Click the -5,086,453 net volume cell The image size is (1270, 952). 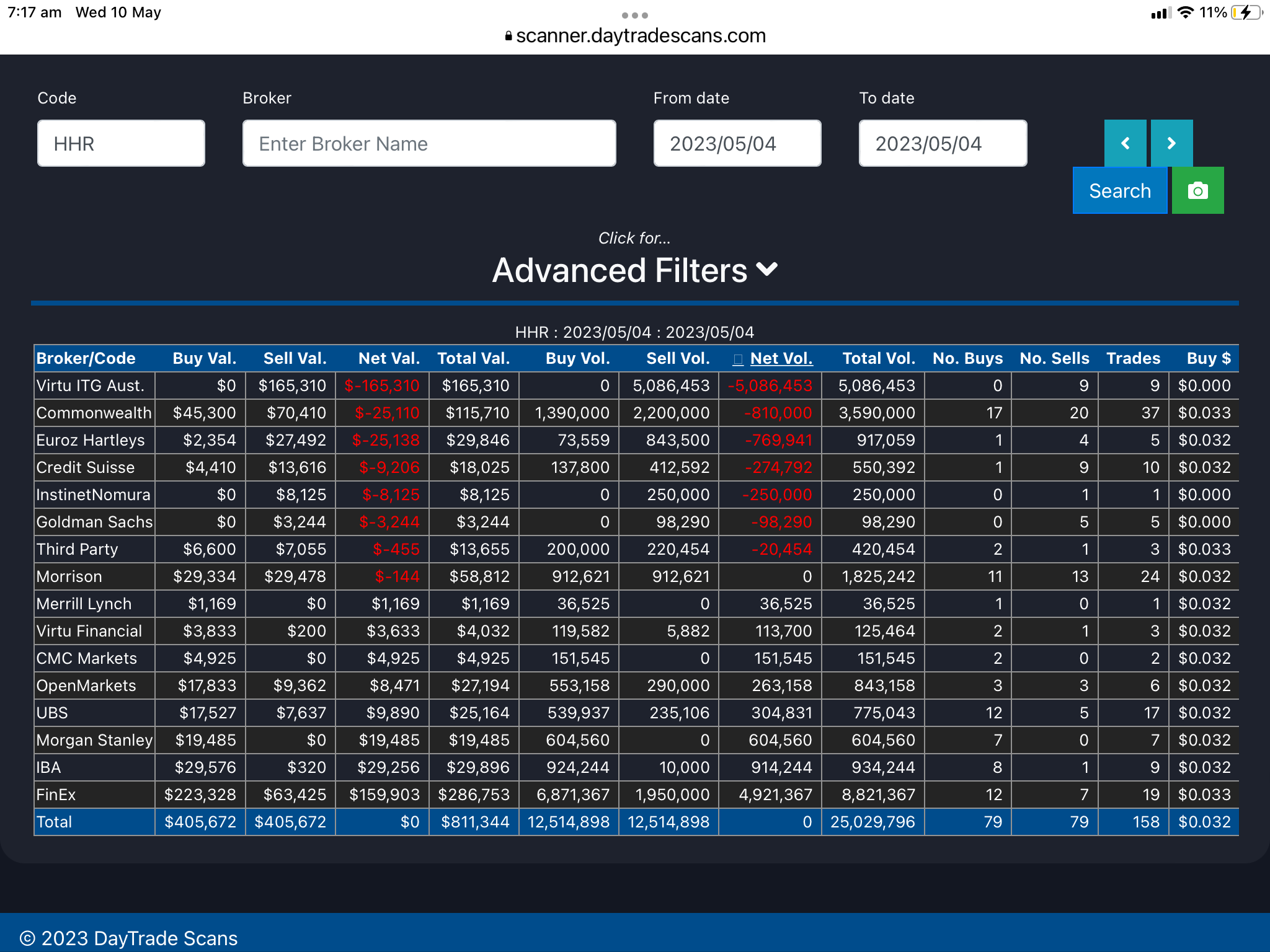coord(770,386)
